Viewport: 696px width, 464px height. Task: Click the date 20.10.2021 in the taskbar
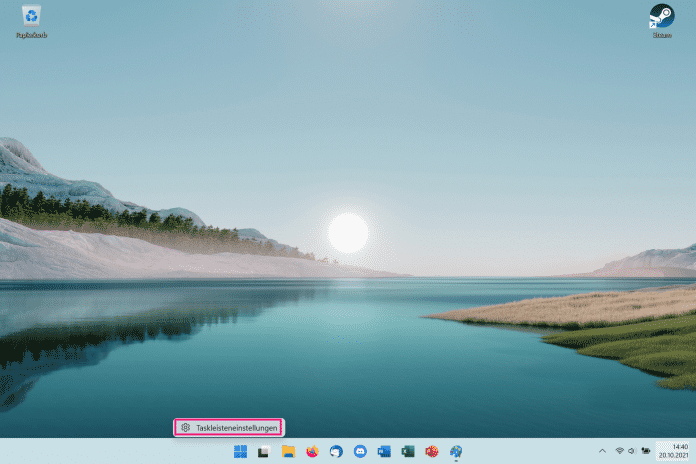pos(675,456)
